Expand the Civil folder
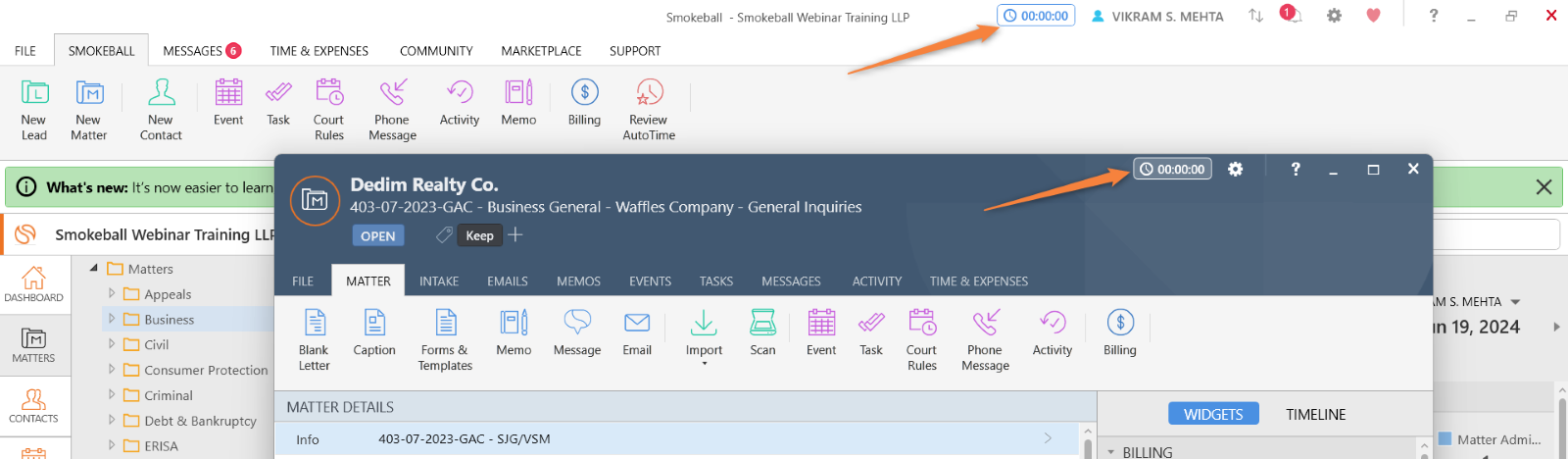The image size is (1568, 459). pyautogui.click(x=112, y=344)
